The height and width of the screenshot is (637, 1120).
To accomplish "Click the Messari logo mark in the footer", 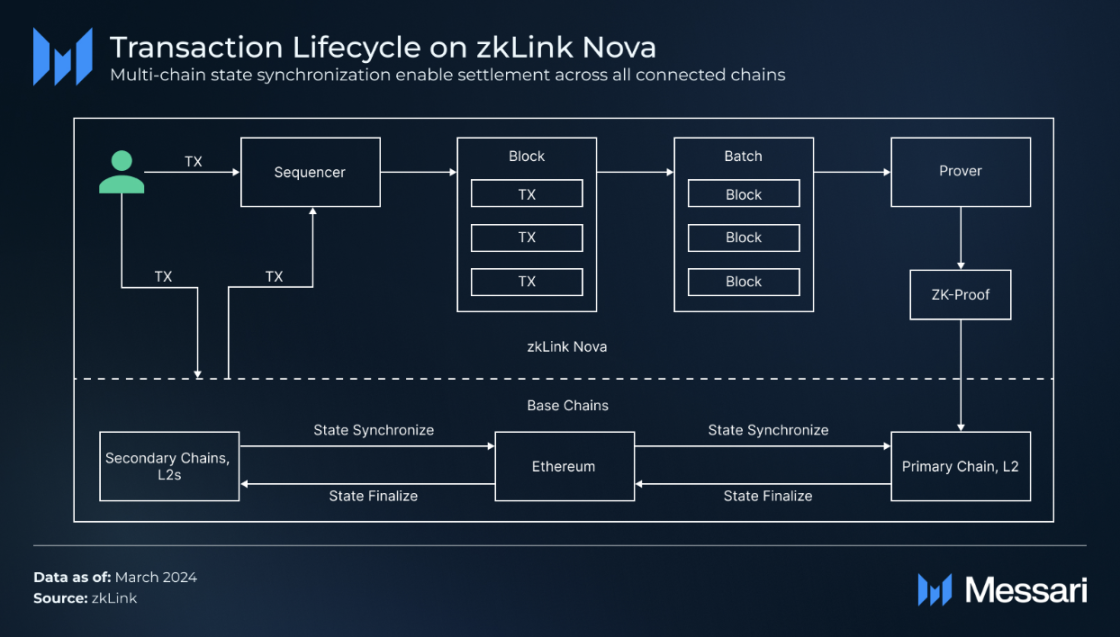I will point(935,590).
